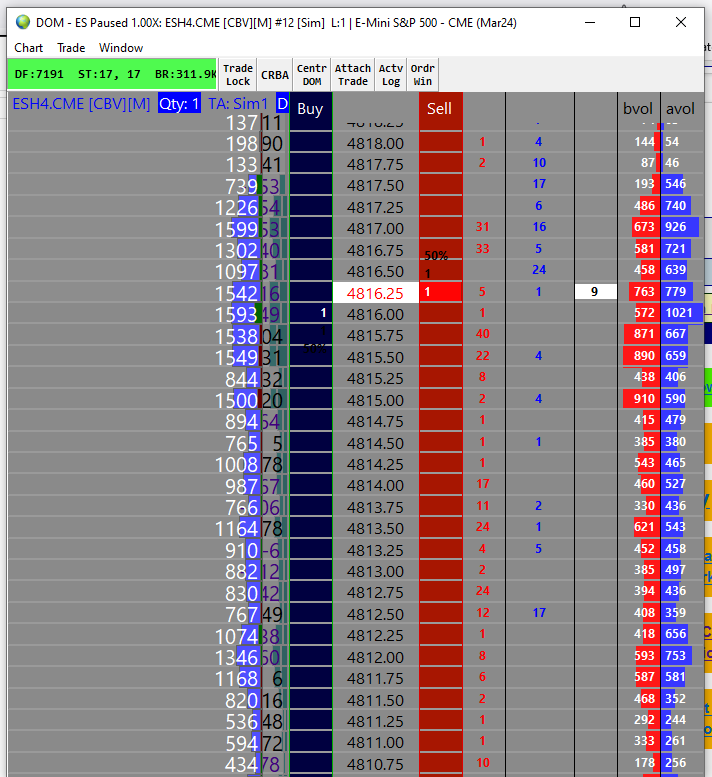The width and height of the screenshot is (712, 777).
Task: Click the green DF:7191 status bar
Action: click(112, 74)
